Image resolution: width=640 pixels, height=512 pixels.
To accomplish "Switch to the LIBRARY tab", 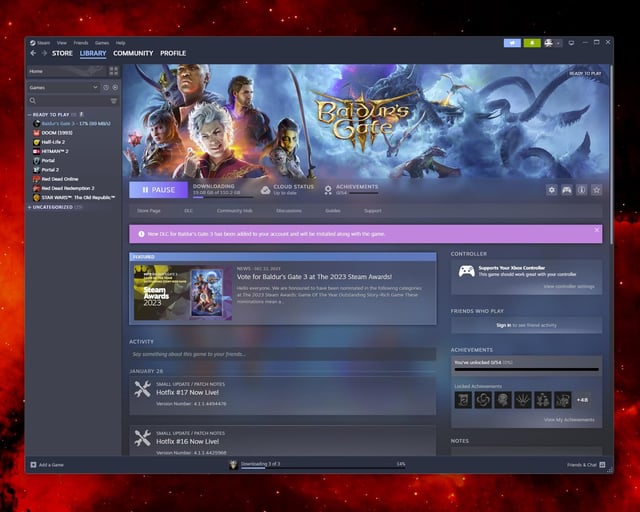I will pos(93,53).
